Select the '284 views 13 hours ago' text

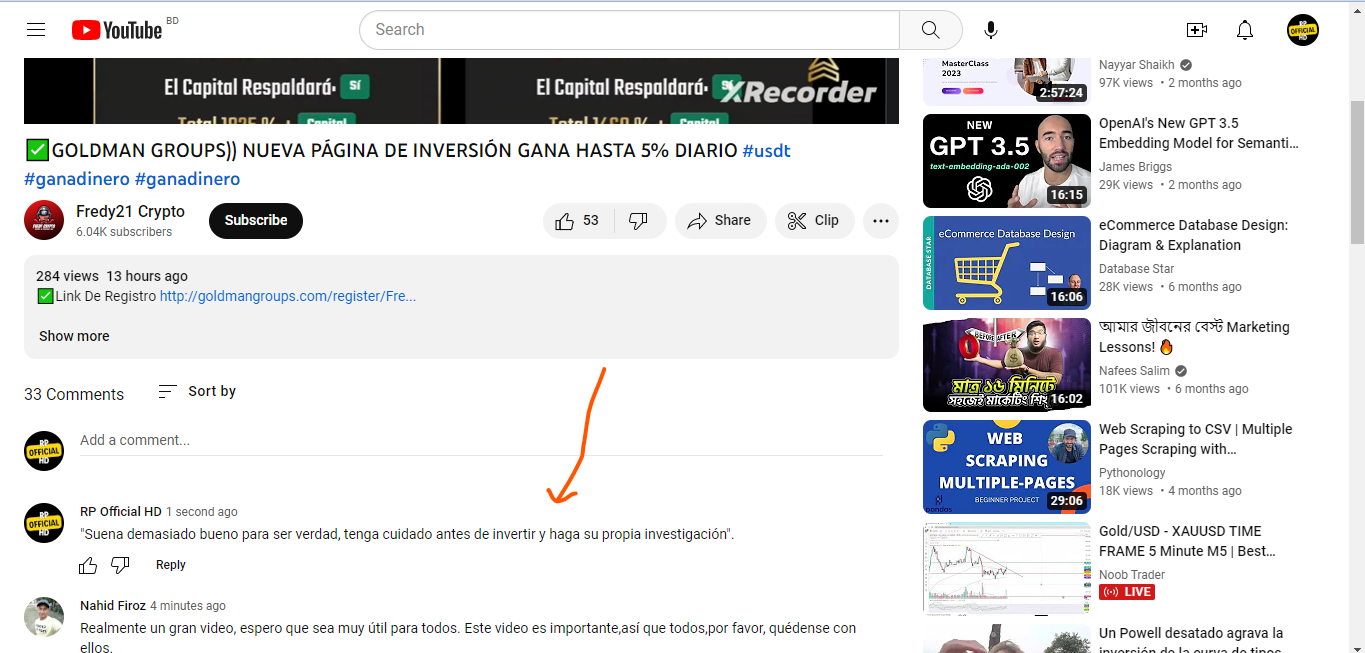tap(112, 276)
